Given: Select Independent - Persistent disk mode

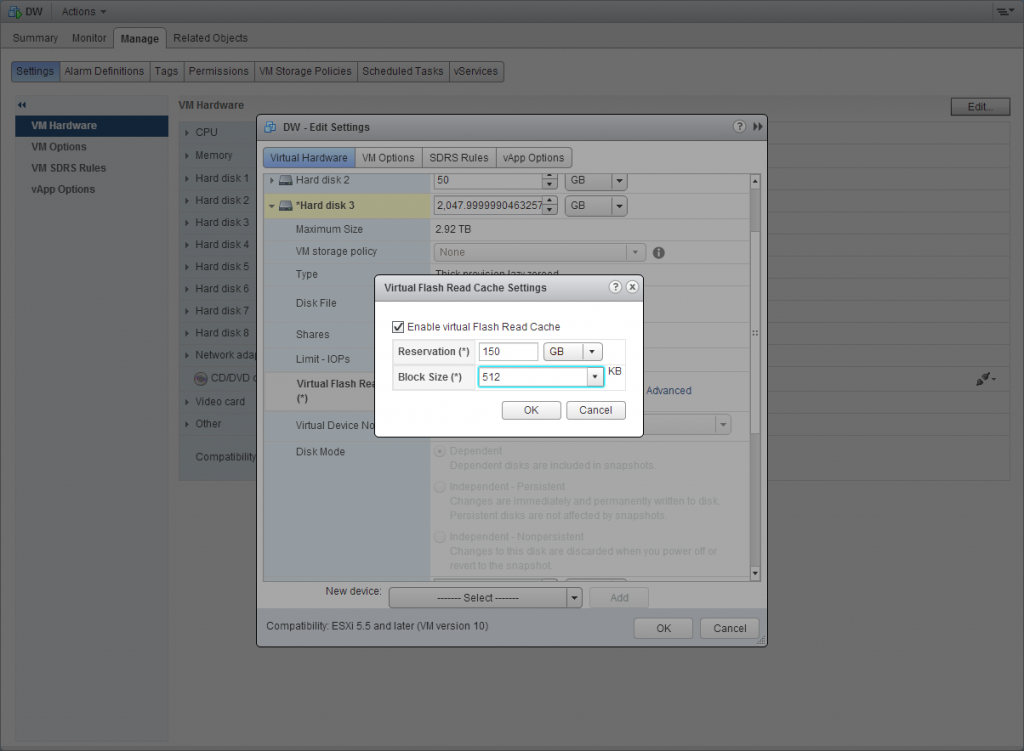Looking at the screenshot, I should pyautogui.click(x=440, y=486).
